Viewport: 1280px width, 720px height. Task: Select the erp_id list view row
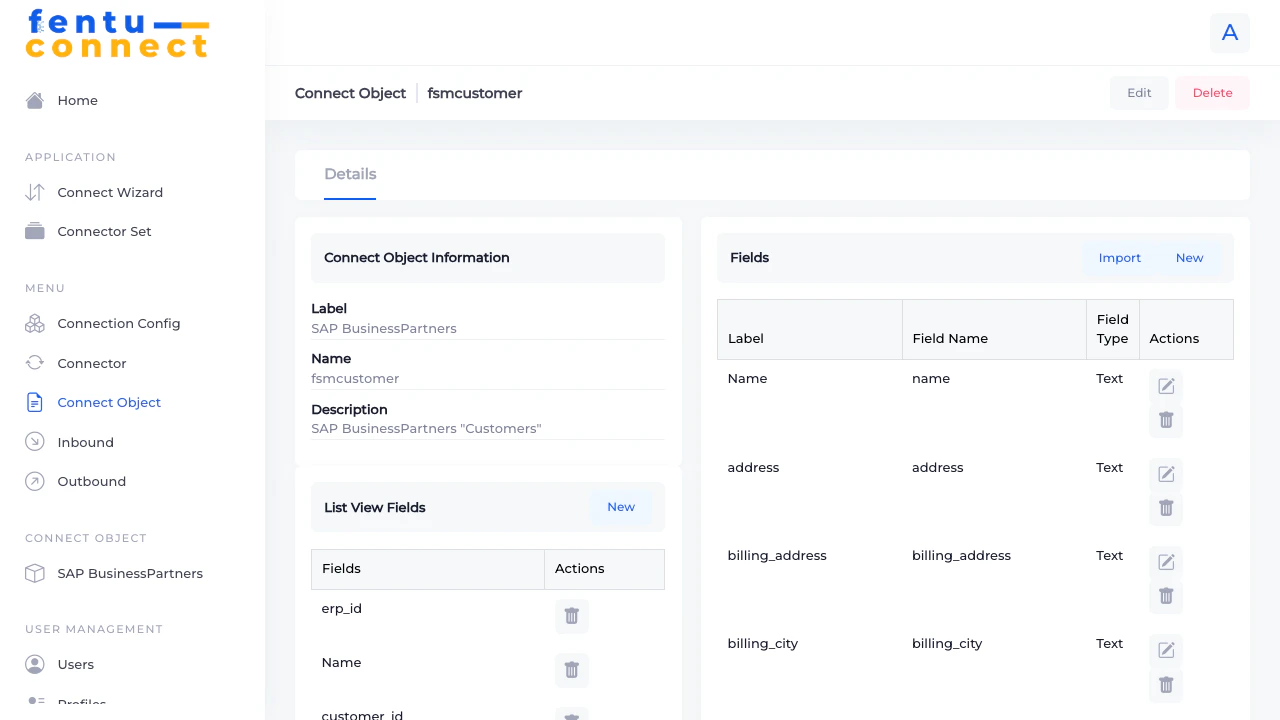(488, 616)
